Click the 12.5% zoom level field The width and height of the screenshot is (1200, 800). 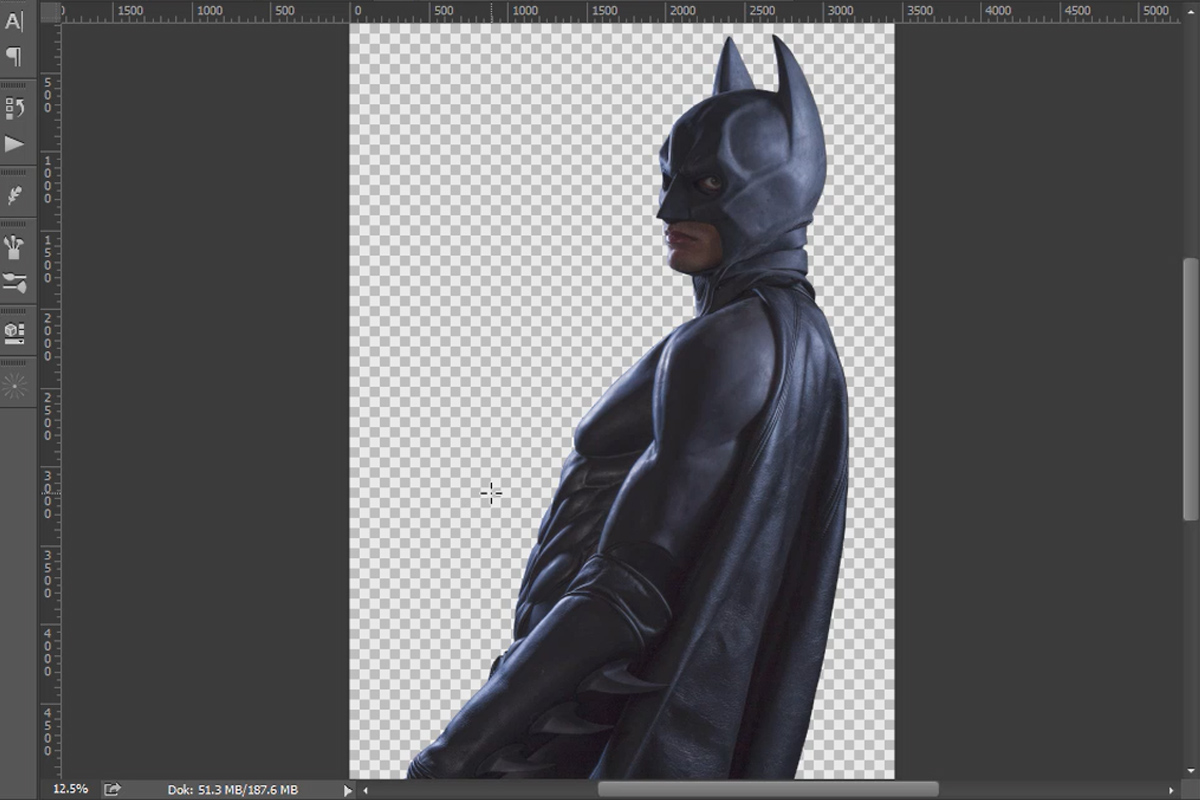(x=70, y=789)
